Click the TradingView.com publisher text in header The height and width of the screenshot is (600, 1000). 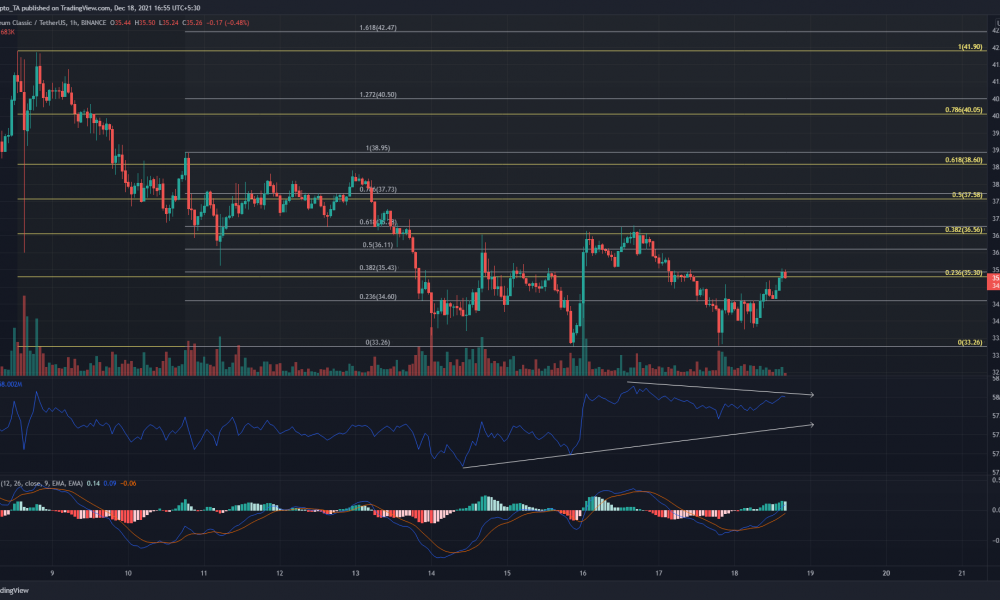tap(85, 8)
